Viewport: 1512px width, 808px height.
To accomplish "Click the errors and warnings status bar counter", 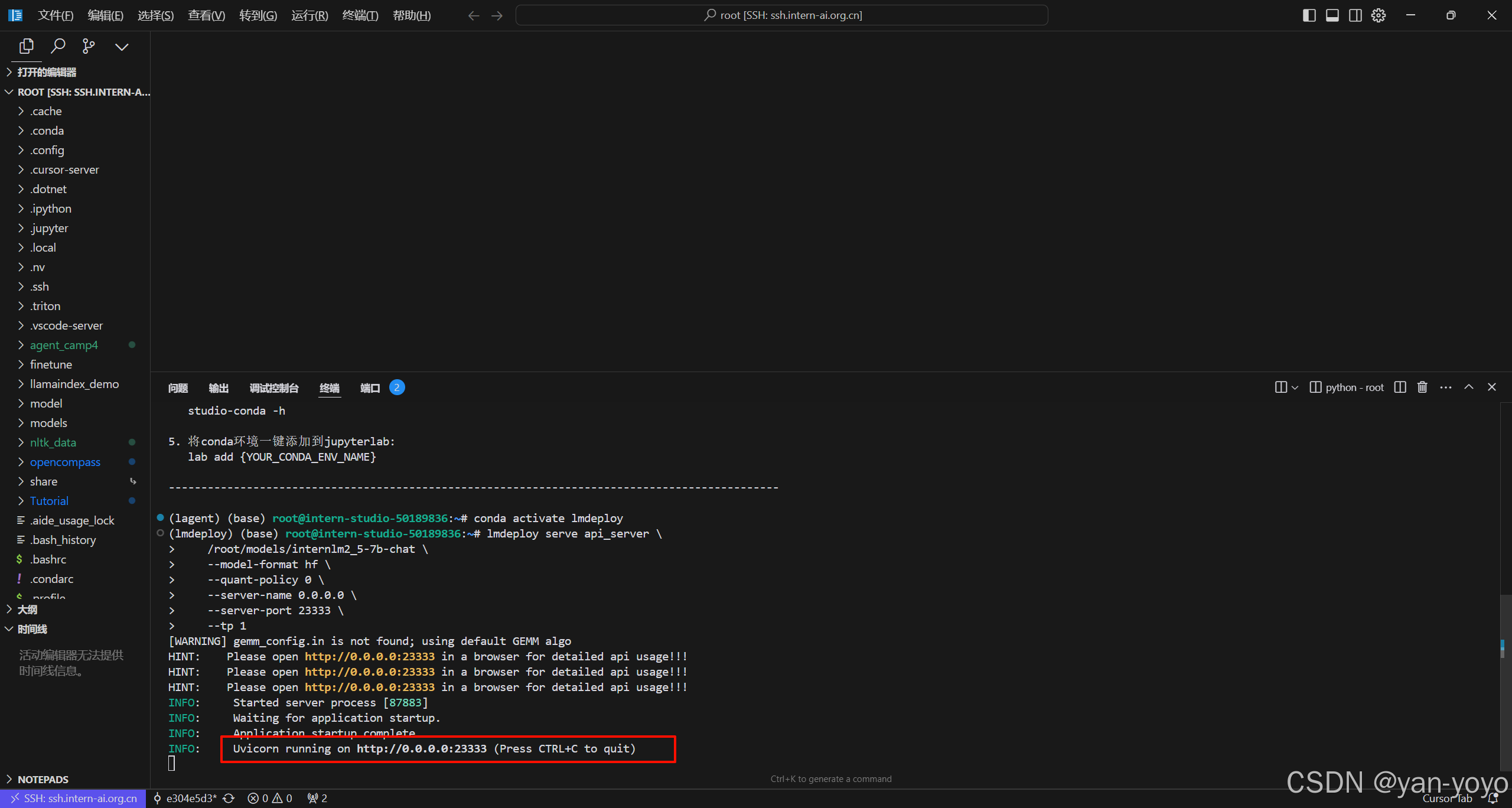I will click(269, 798).
